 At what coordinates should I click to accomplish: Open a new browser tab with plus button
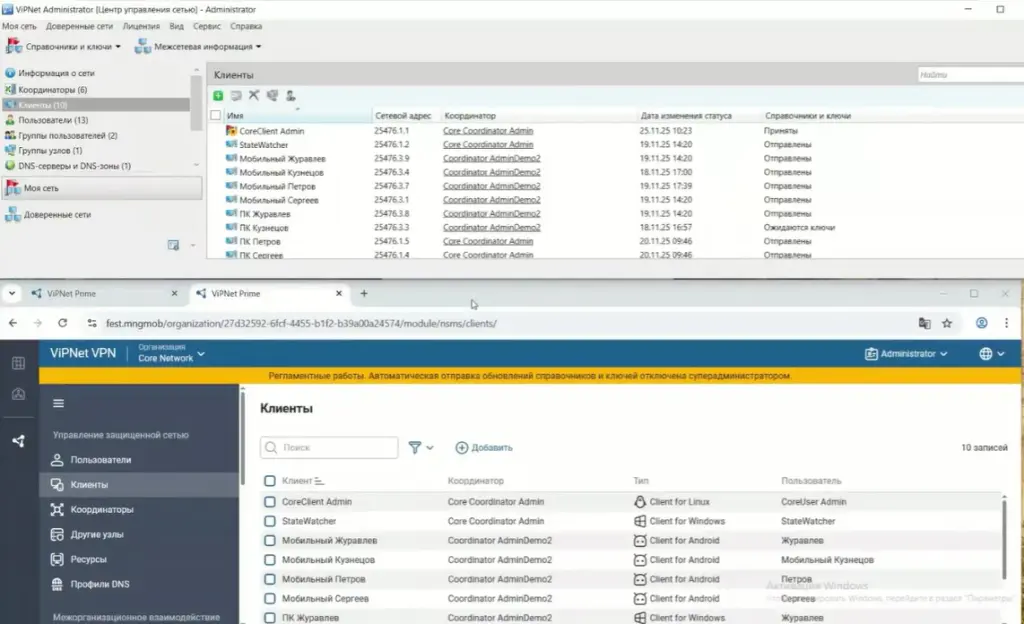click(364, 294)
